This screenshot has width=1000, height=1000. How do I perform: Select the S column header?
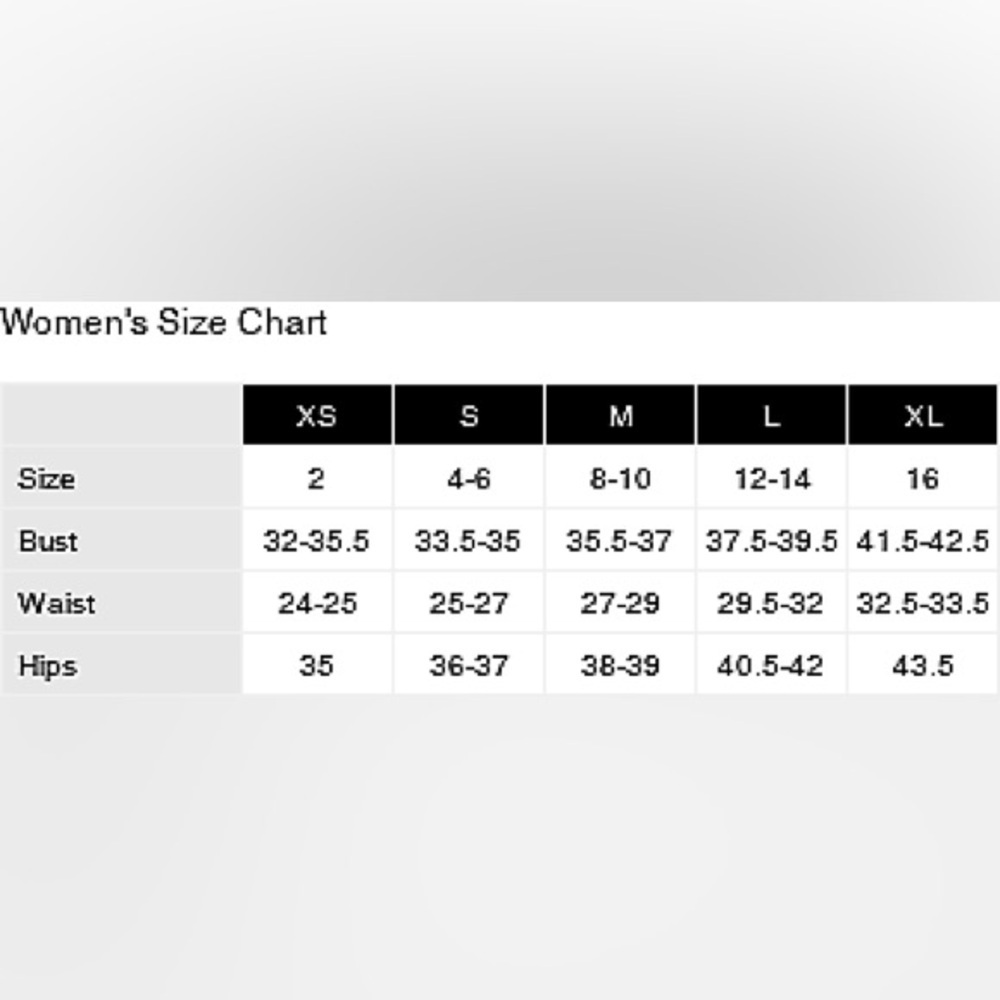click(x=469, y=415)
